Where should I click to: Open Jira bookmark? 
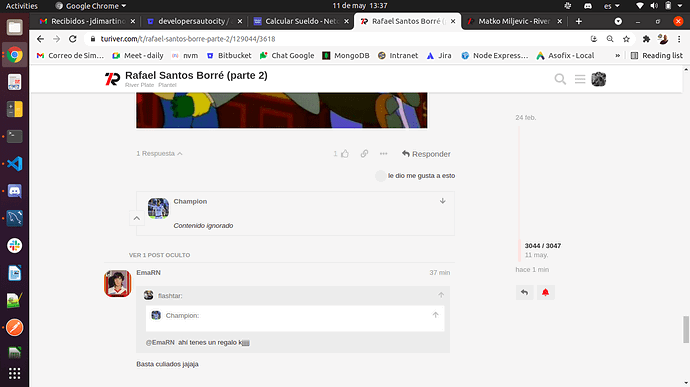click(439, 55)
